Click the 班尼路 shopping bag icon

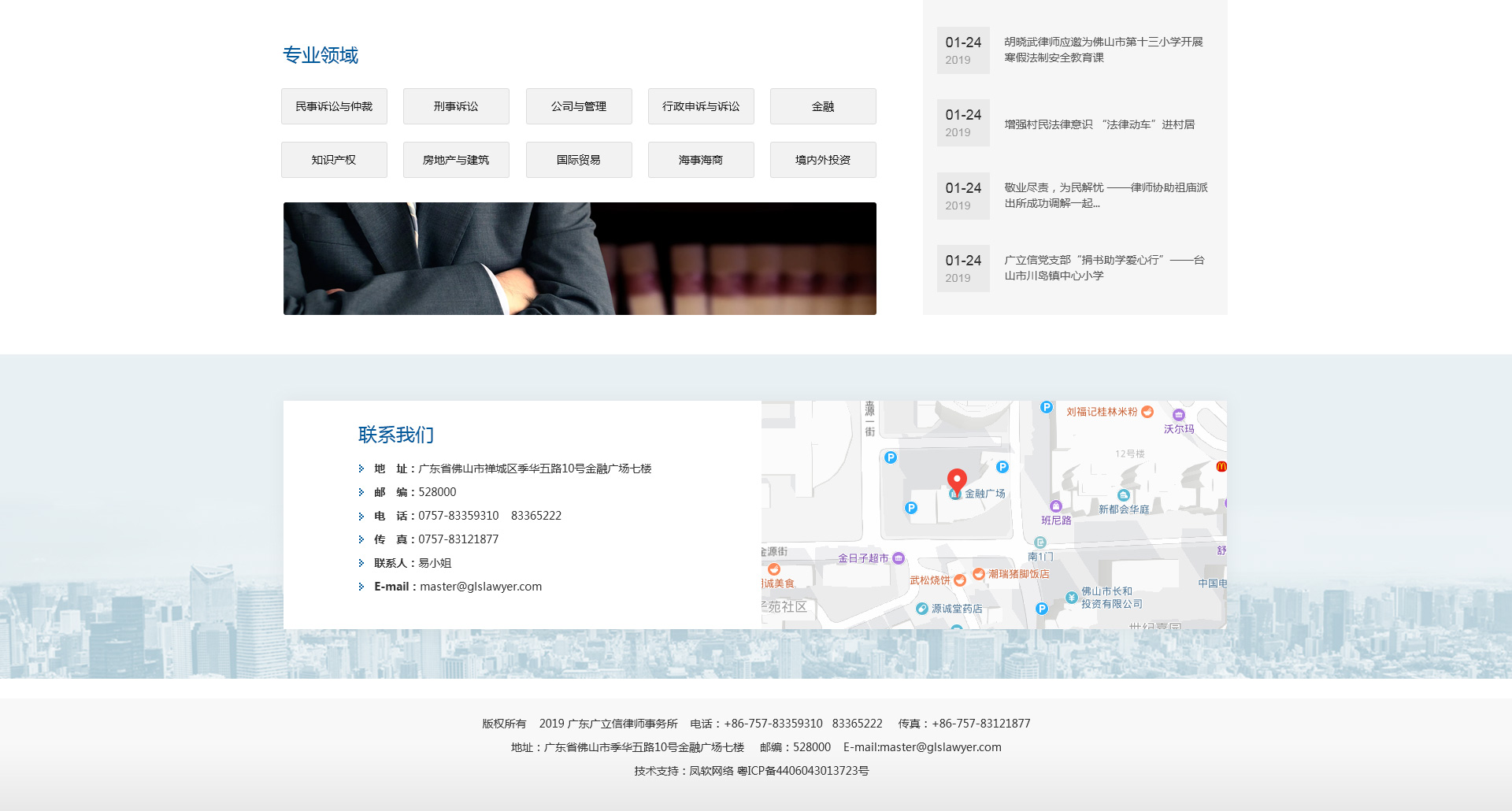click(x=1056, y=506)
